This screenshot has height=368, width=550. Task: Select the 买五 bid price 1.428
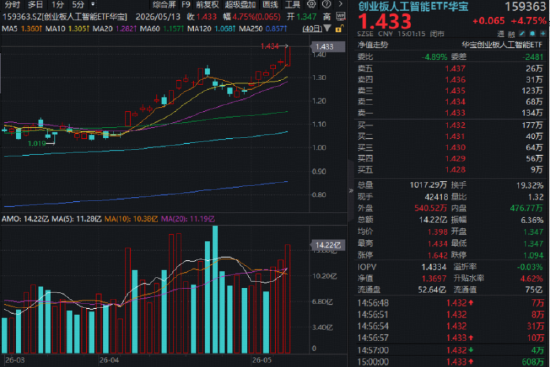[x=455, y=170]
